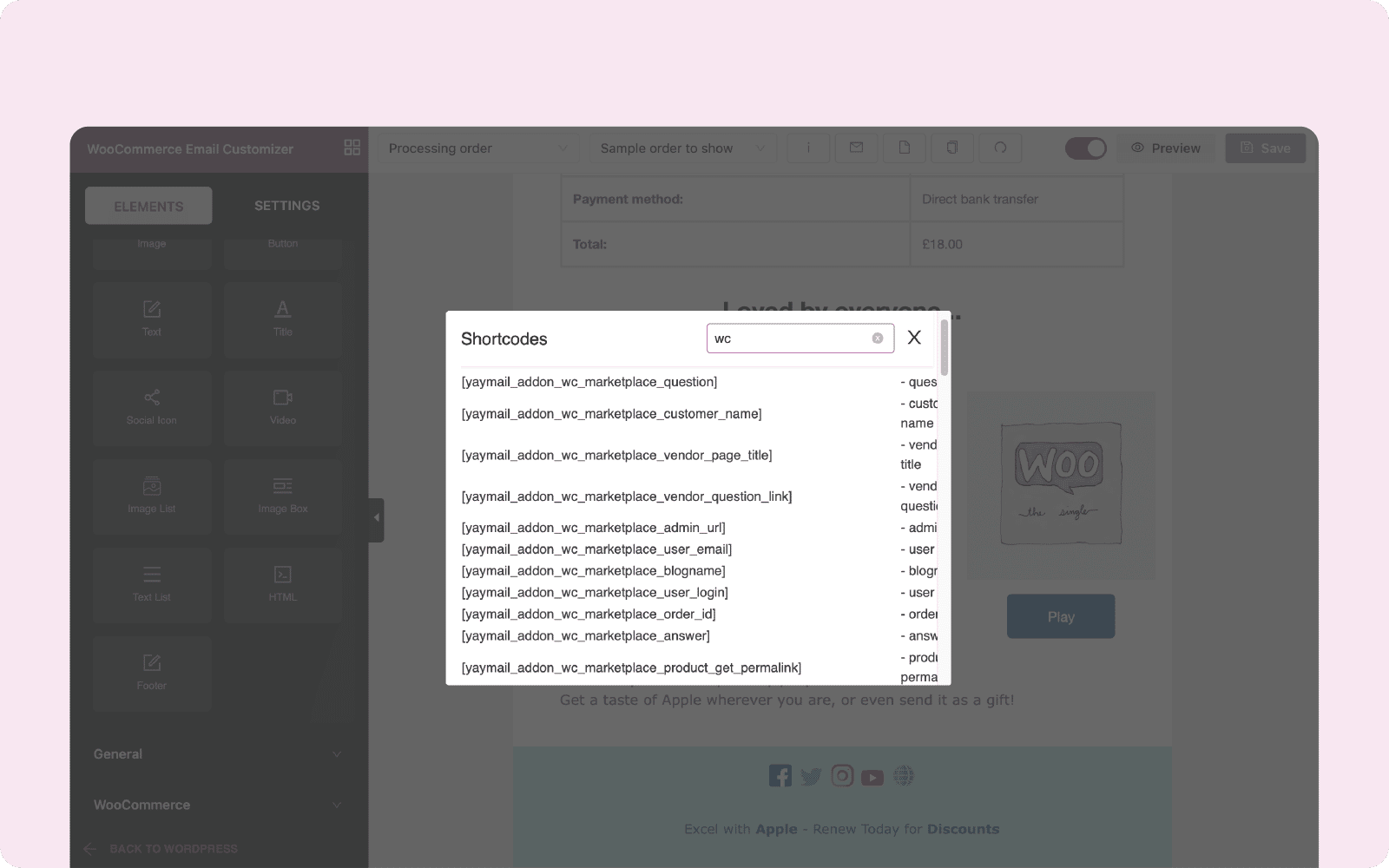
Task: Click the info icon in toolbar
Action: (x=808, y=148)
